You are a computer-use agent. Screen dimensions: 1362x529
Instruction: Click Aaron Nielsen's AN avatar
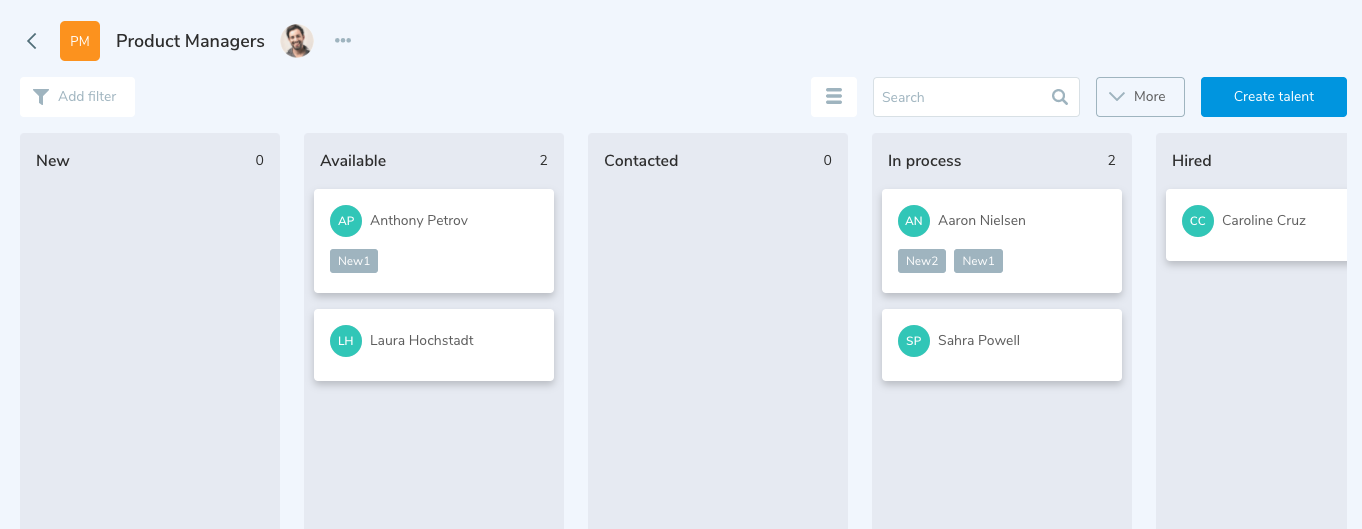point(914,221)
